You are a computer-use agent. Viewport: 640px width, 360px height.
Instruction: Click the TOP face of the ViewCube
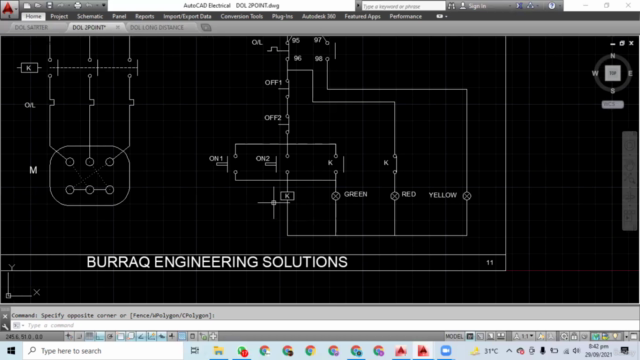(613, 73)
